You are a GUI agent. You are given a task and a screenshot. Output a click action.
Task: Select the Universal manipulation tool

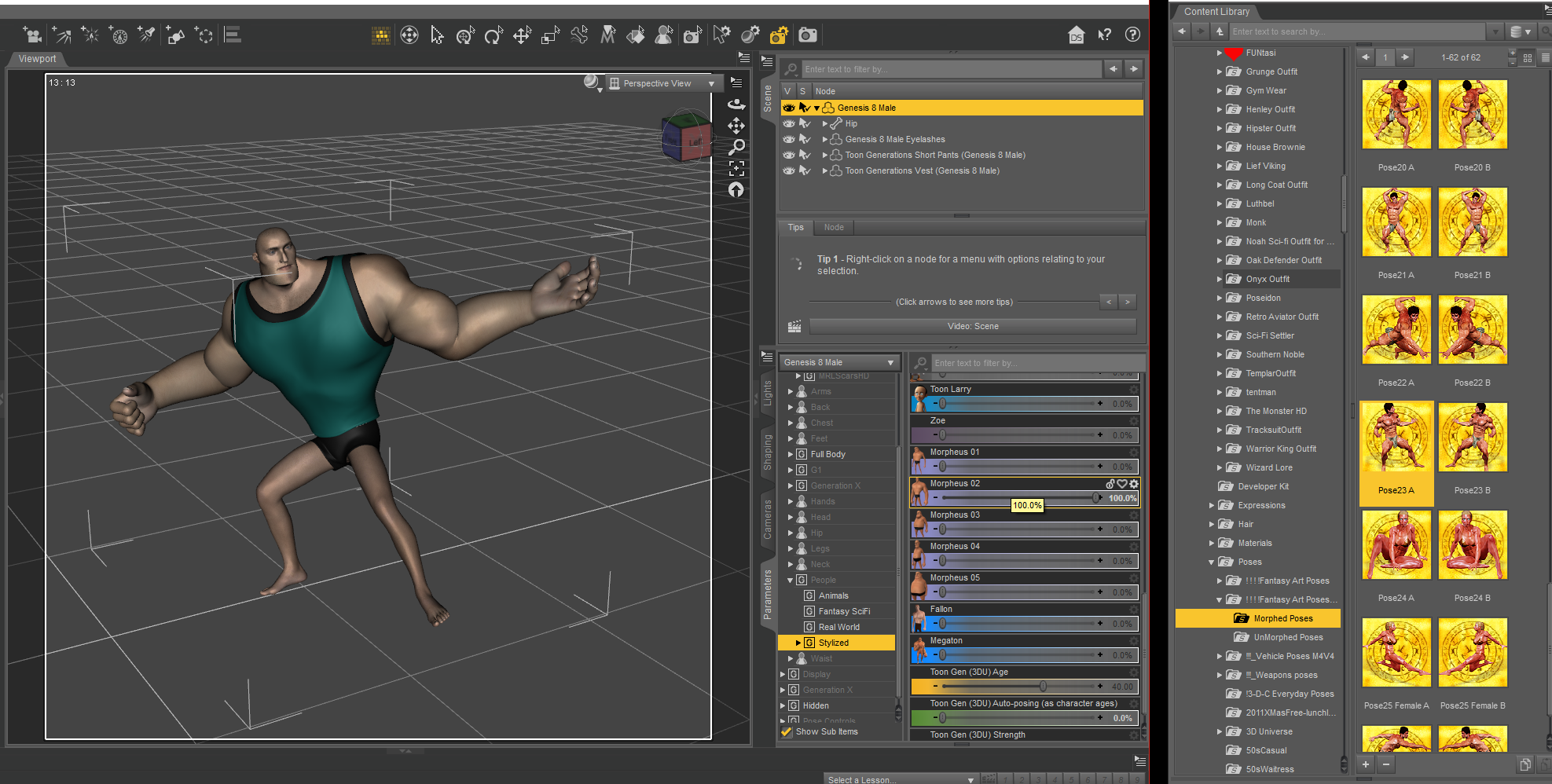[465, 35]
